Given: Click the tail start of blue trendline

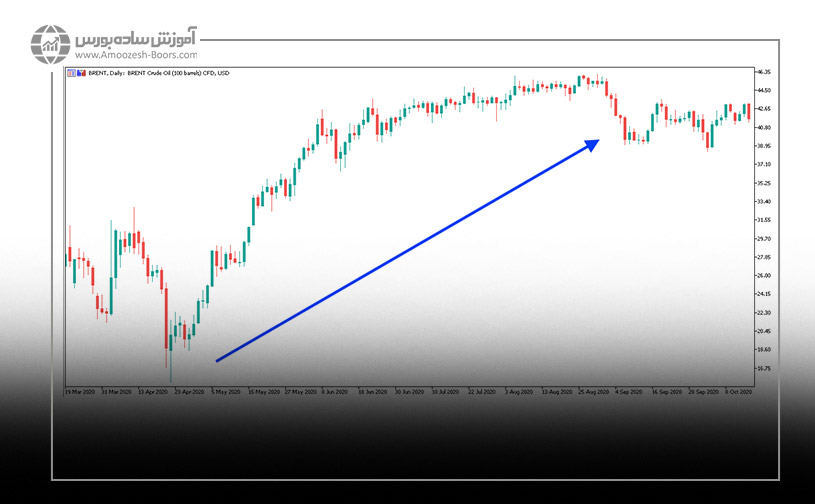Looking at the screenshot, I should (x=217, y=360).
